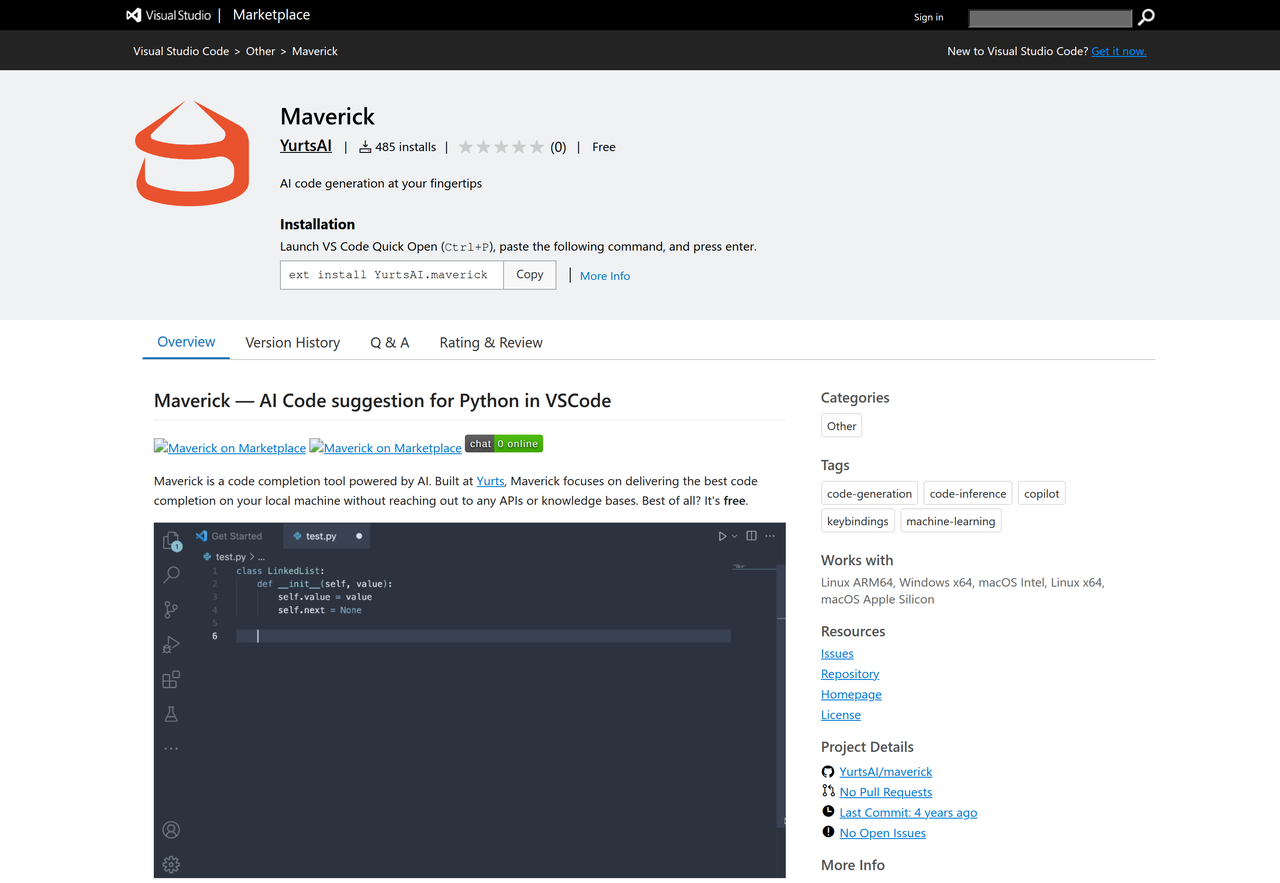Select the code-inference tag
This screenshot has width=1280, height=883.
[968, 494]
